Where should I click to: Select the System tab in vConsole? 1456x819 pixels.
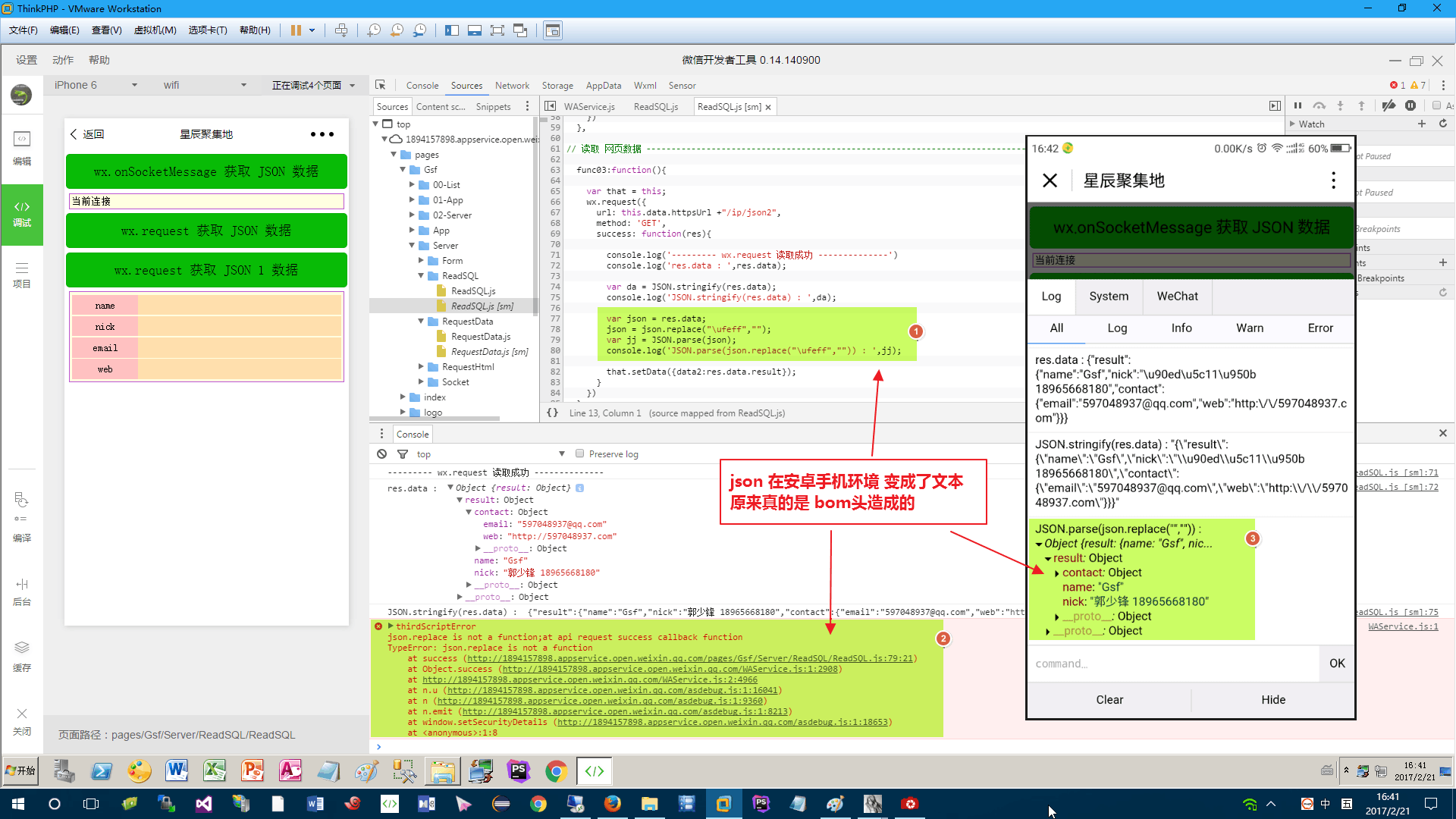pos(1109,297)
